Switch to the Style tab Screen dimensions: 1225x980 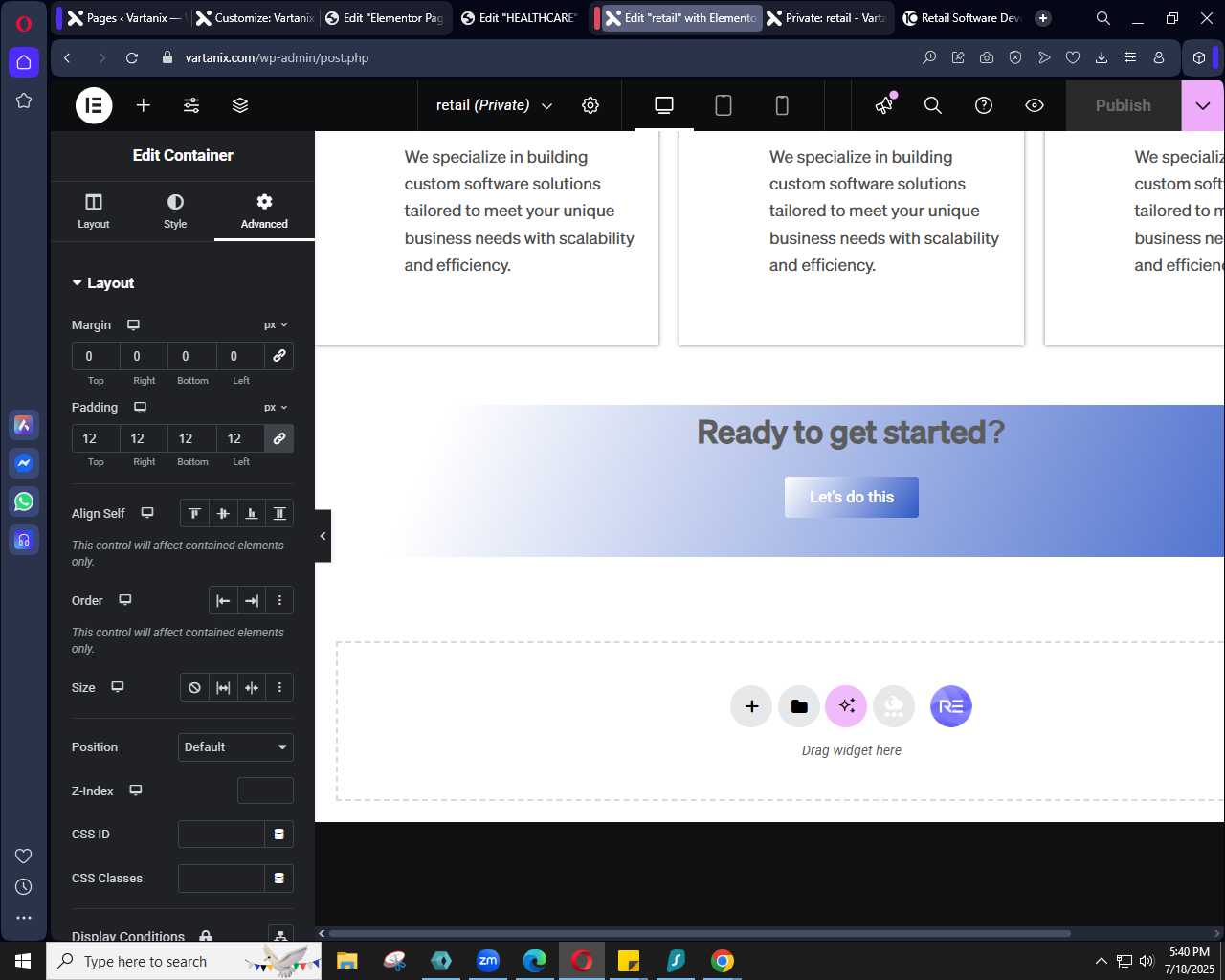click(175, 211)
